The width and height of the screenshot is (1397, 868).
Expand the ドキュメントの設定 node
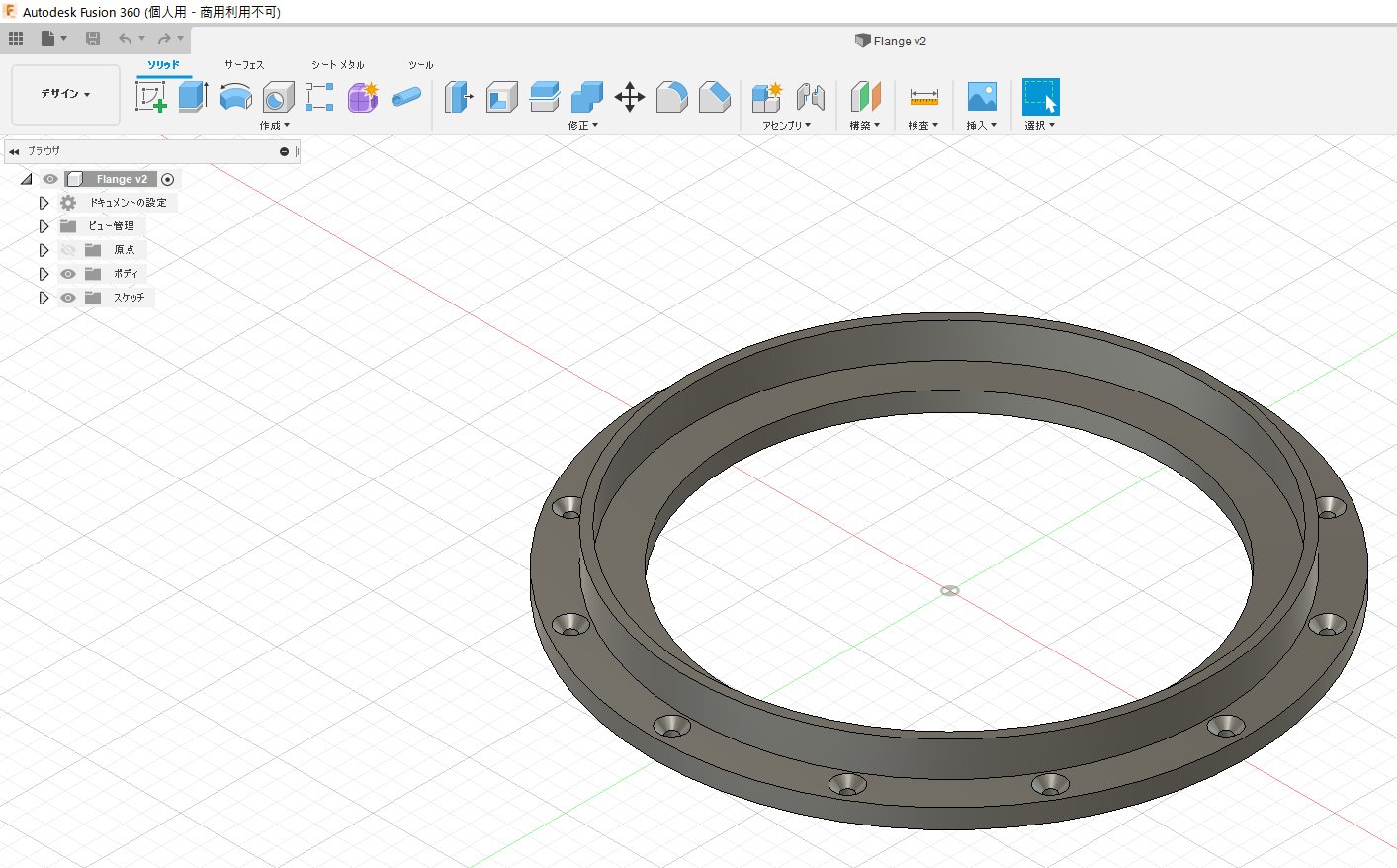click(x=44, y=203)
